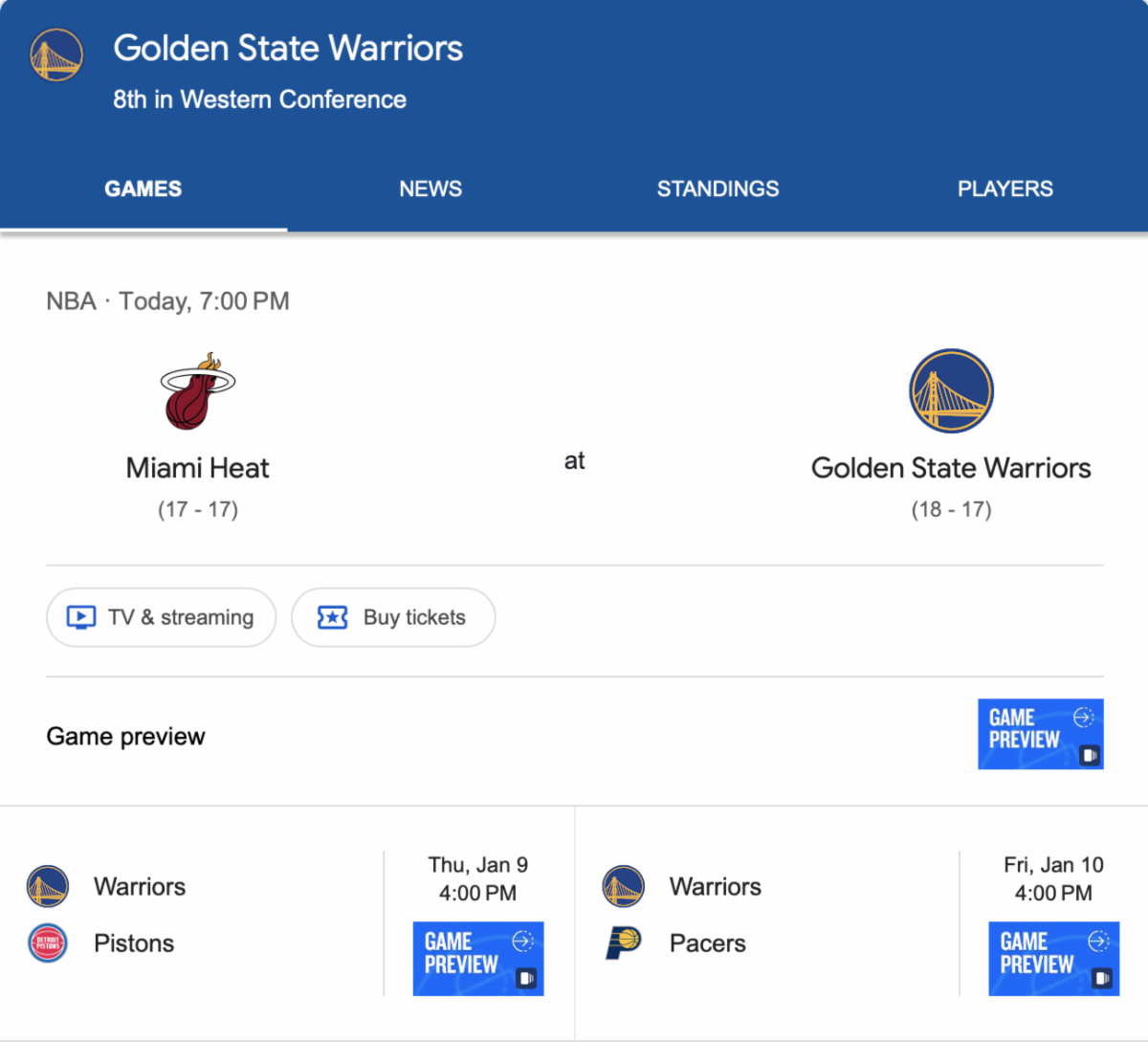Go to the PLAYERS tab

[x=1004, y=188]
